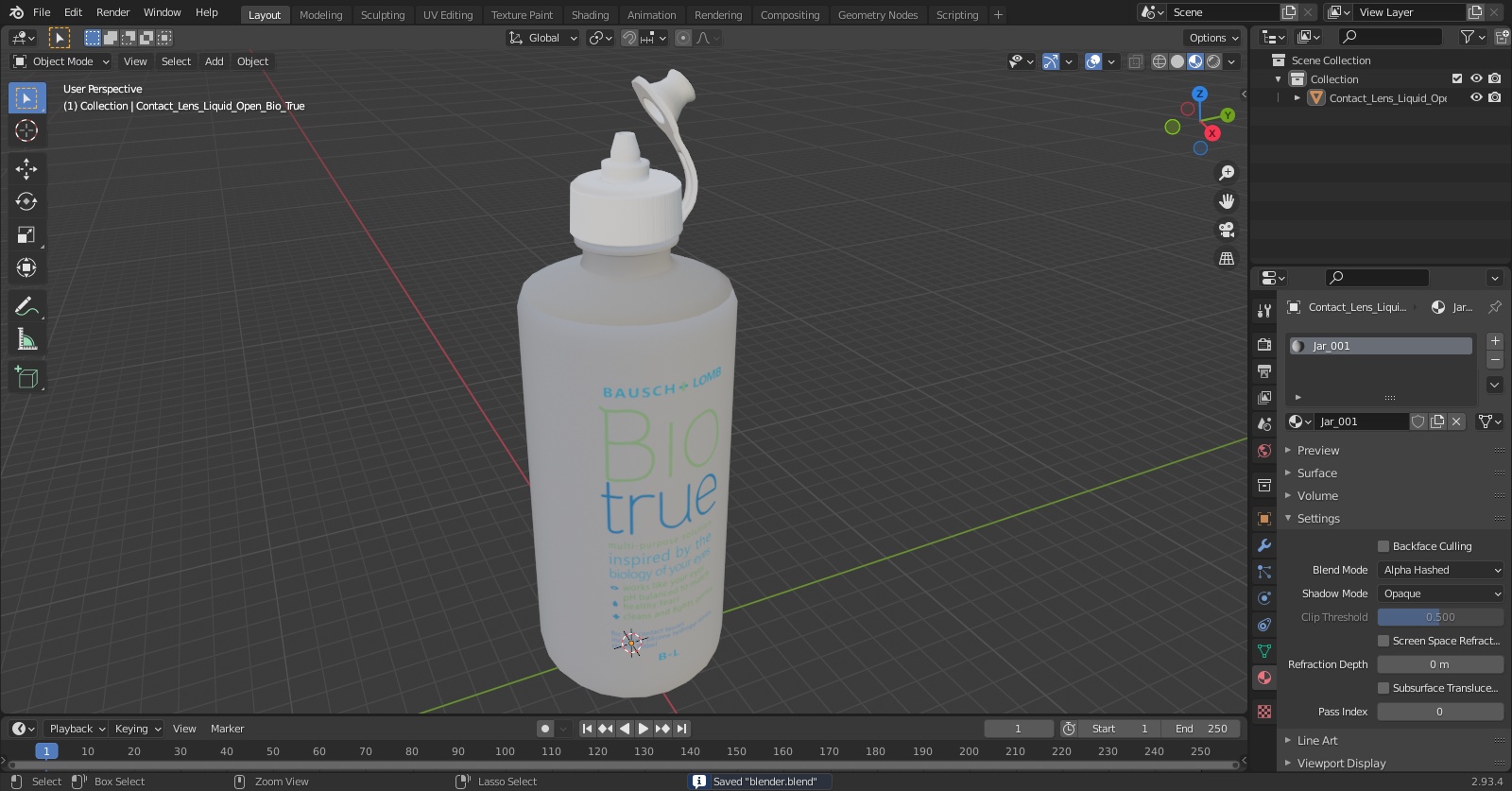The image size is (1512, 791).
Task: Enable Screen Space Refraction checkbox
Action: (x=1383, y=641)
